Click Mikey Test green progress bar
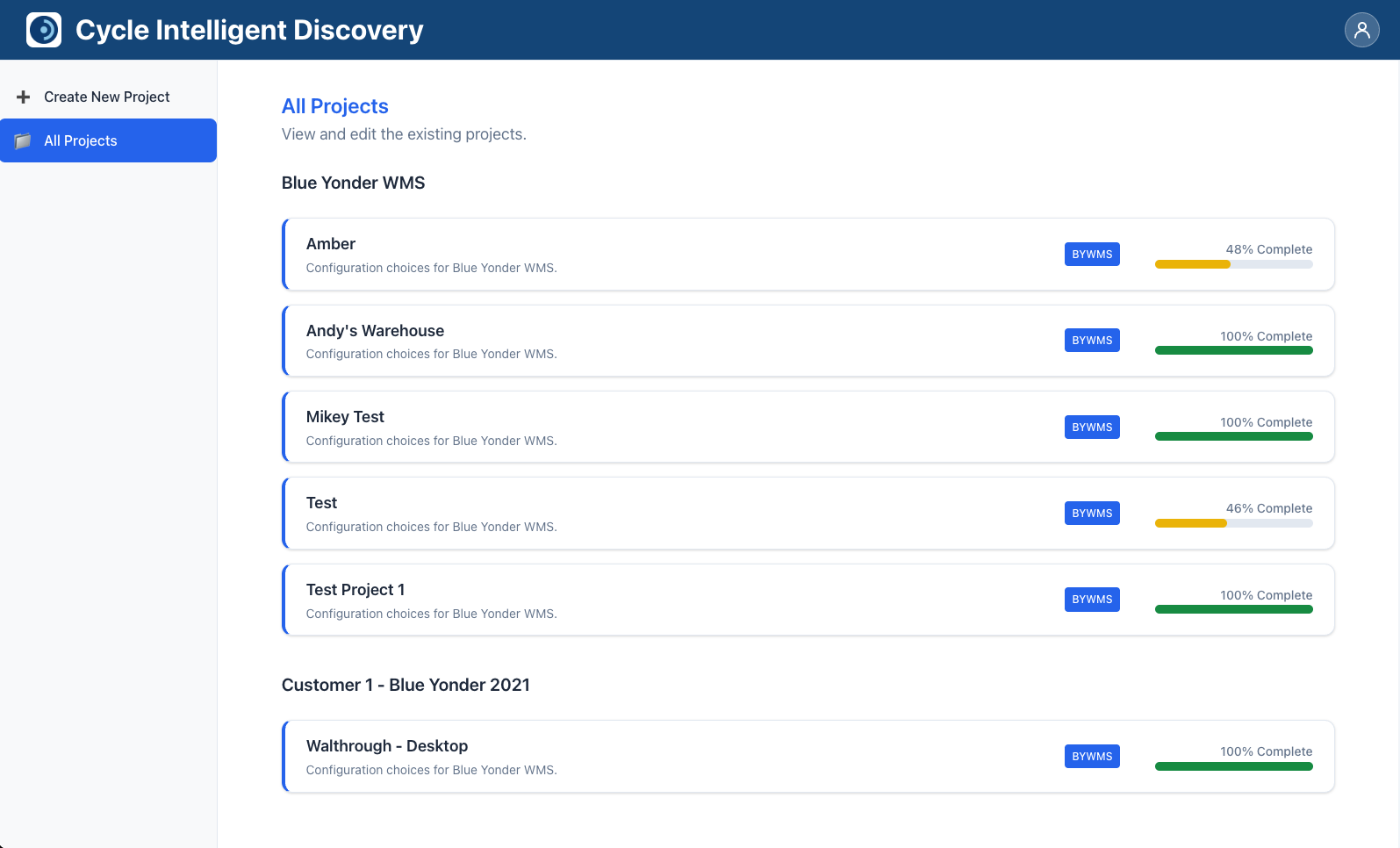The image size is (1400, 848). [1234, 436]
